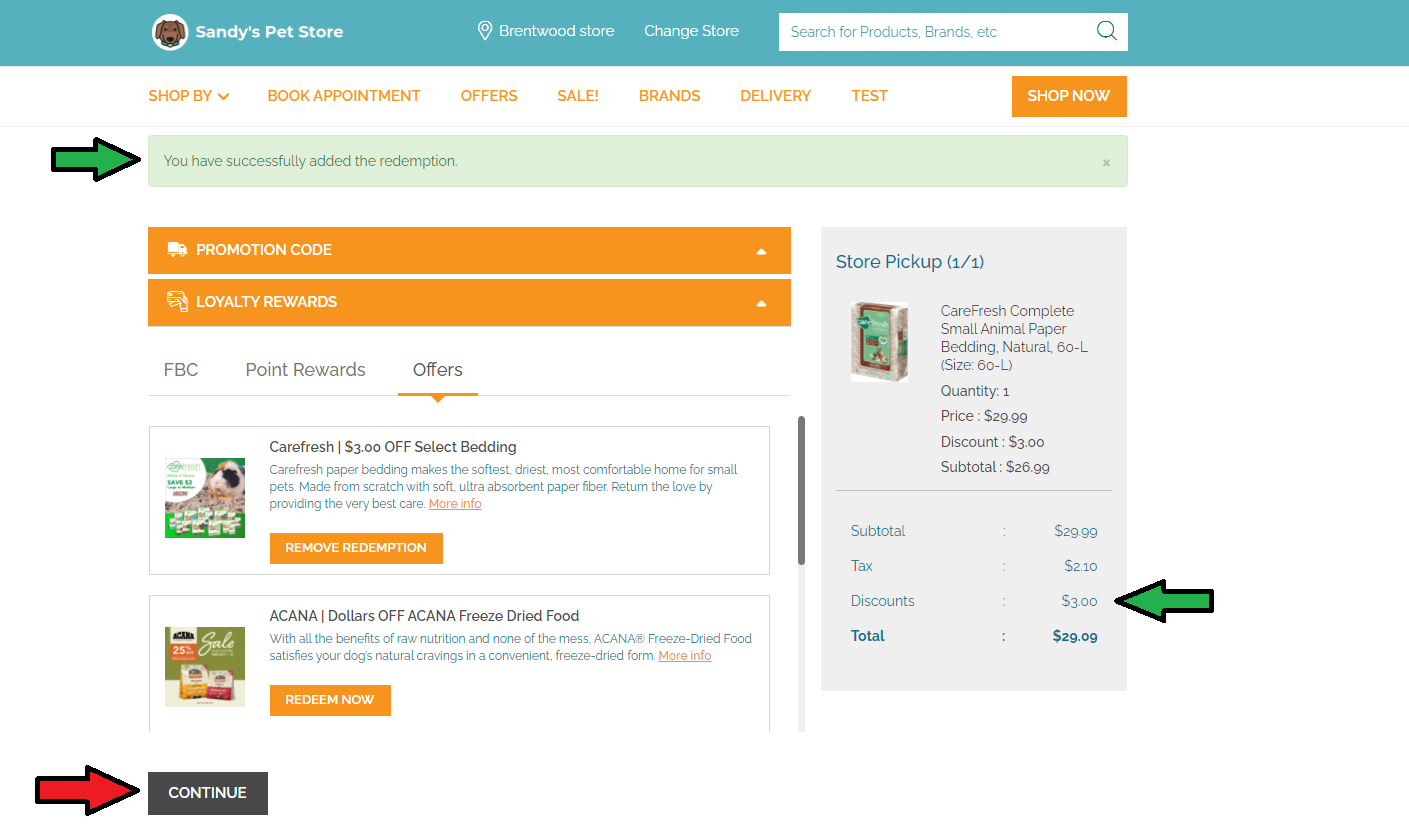Image resolution: width=1409 pixels, height=827 pixels.
Task: Click Sandy's Pet Store dog logo
Action: pyautogui.click(x=170, y=32)
